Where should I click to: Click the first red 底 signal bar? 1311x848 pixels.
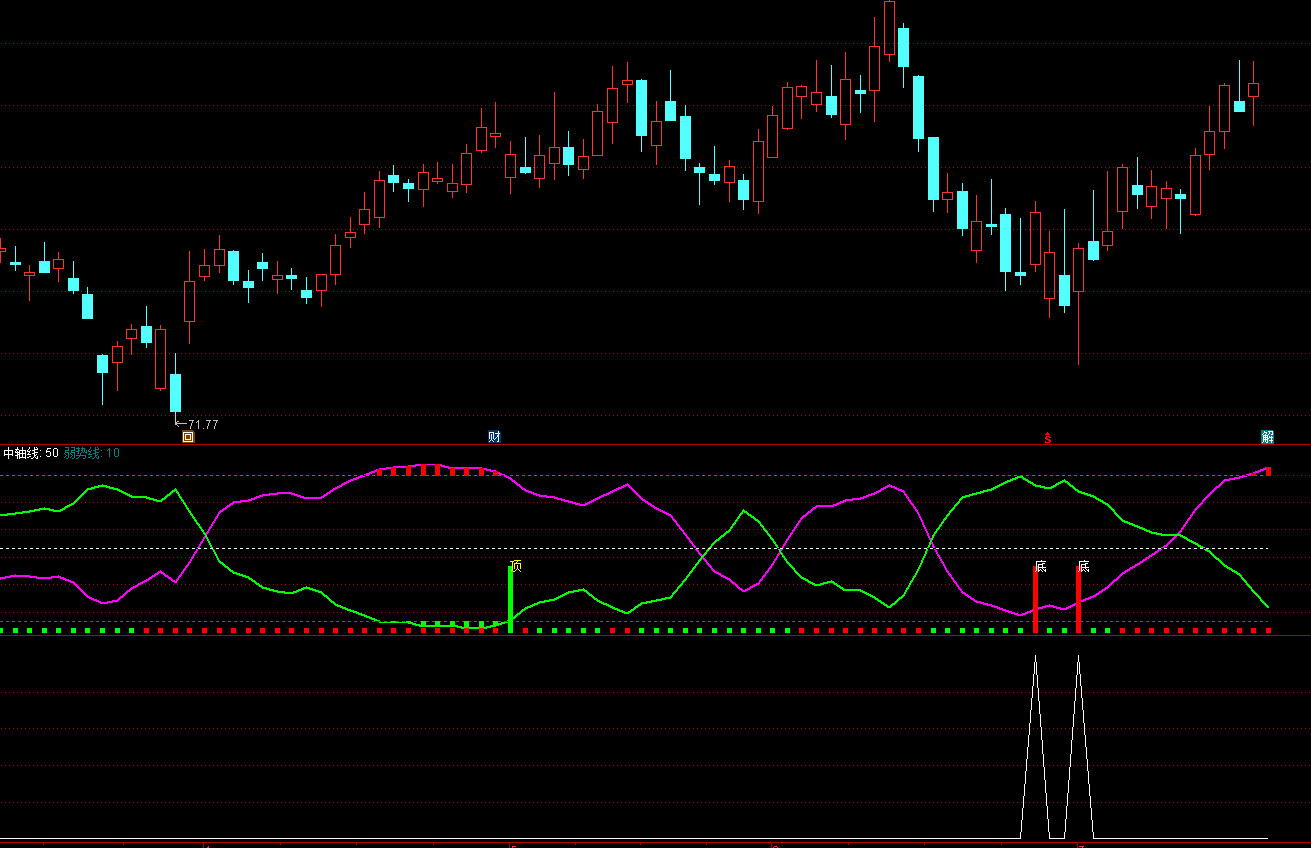[1035, 599]
